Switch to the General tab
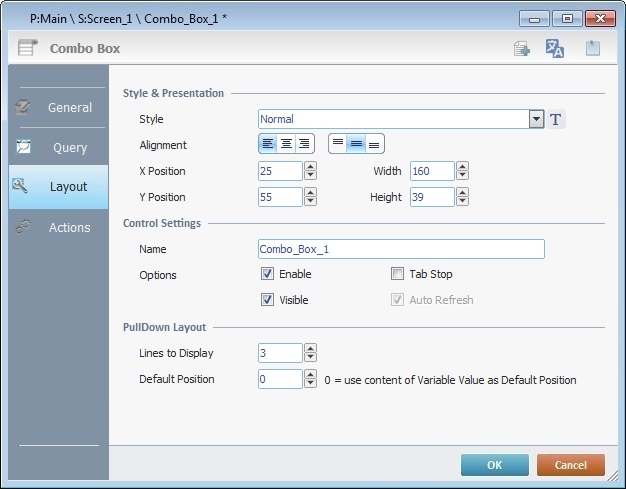The width and height of the screenshot is (626, 489). point(58,107)
